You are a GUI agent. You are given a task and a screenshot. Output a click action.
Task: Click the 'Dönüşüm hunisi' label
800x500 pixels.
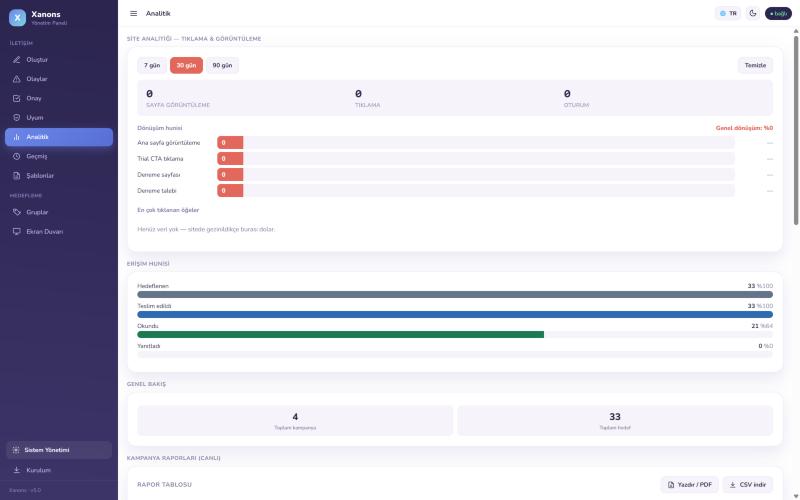coord(160,128)
